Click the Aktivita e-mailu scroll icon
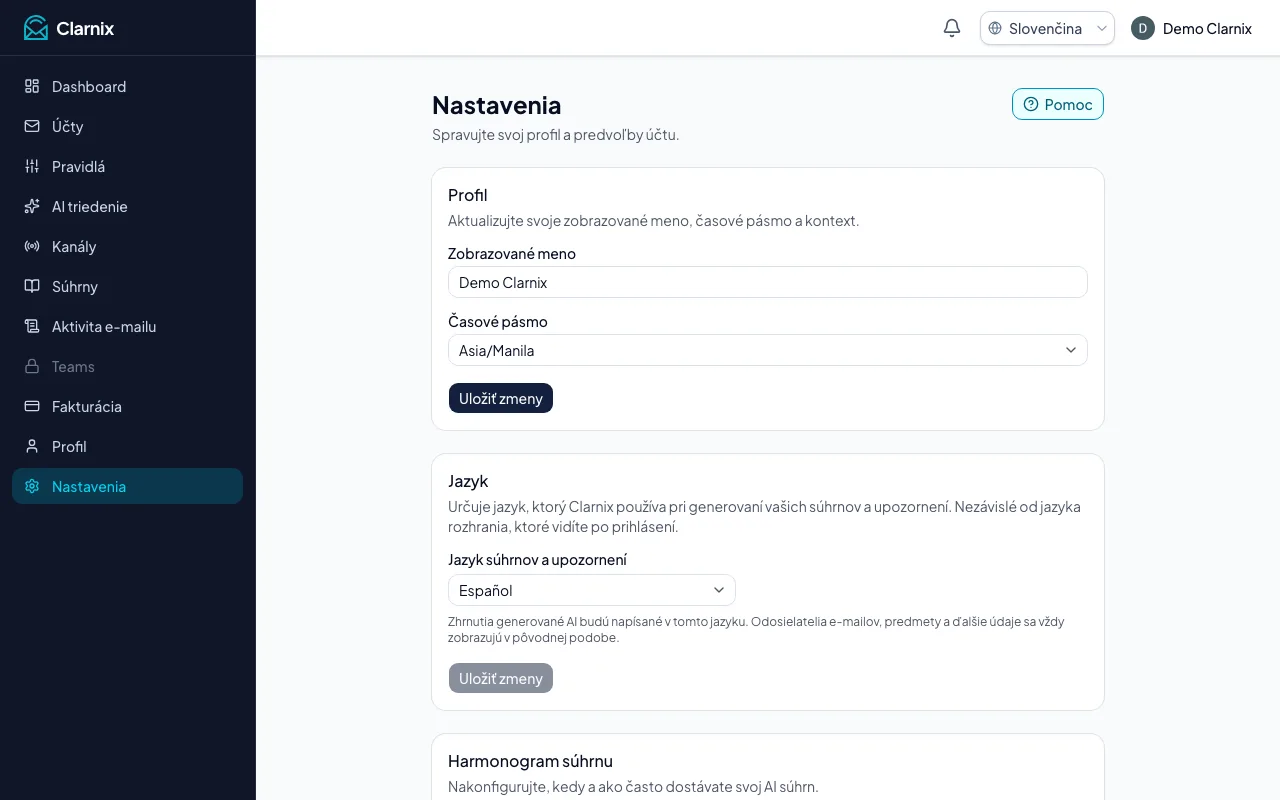This screenshot has height=800, width=1280. click(32, 326)
